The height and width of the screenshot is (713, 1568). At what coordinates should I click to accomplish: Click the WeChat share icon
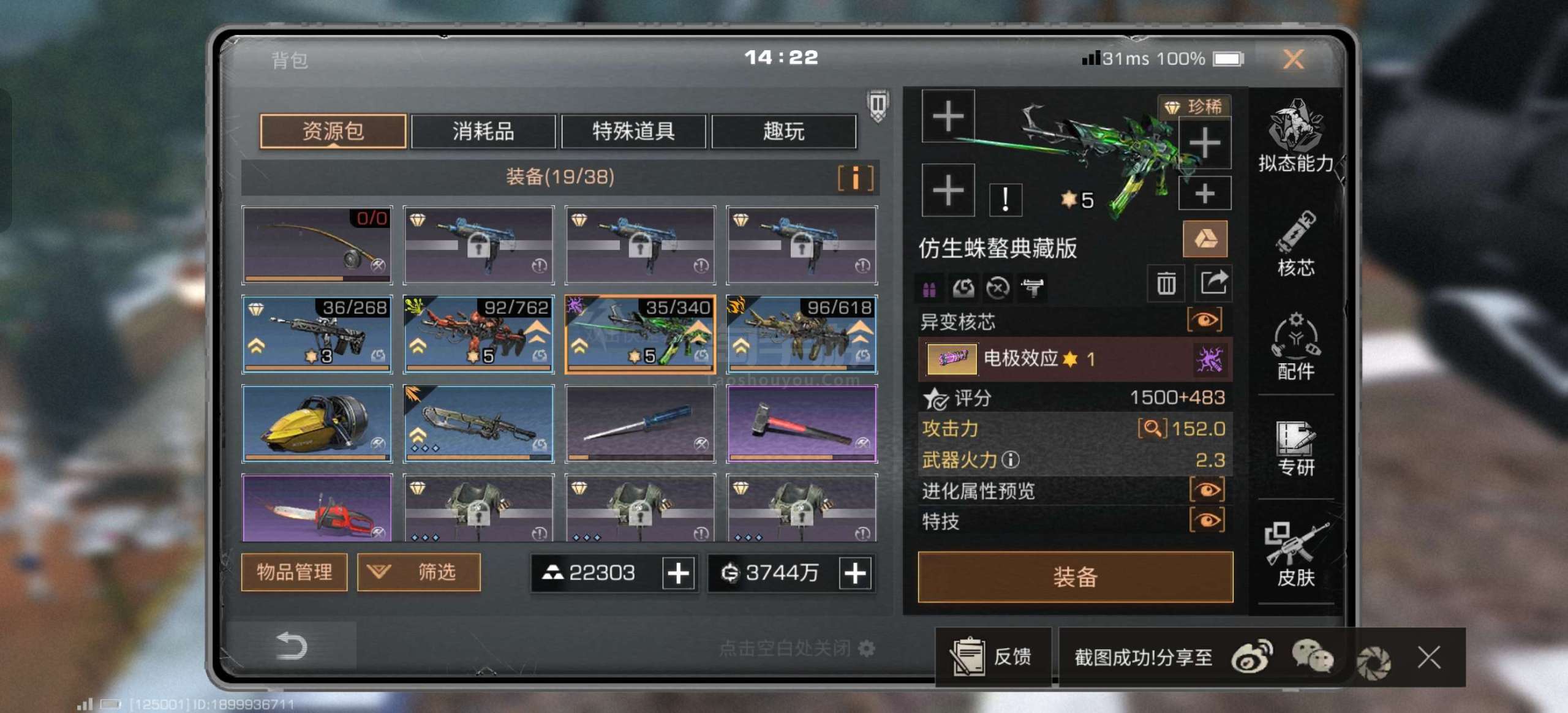point(1313,657)
